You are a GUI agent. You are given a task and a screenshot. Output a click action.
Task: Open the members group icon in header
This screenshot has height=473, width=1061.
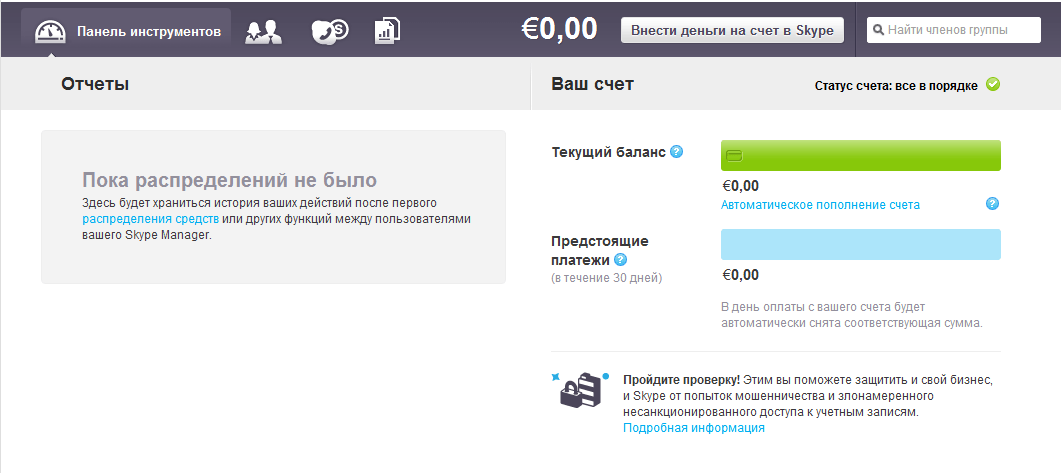point(263,32)
